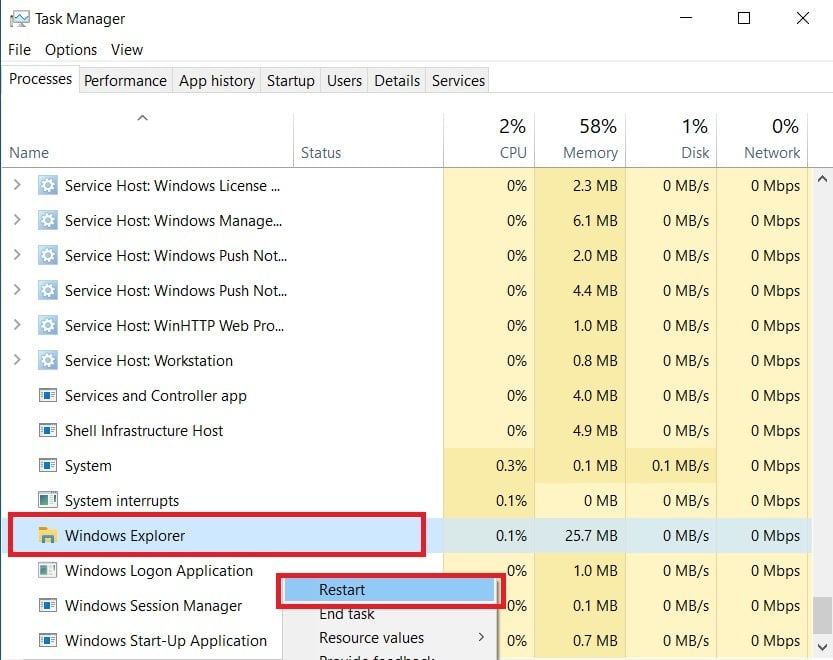Maximize the Task Manager window
833x660 pixels.
744,18
